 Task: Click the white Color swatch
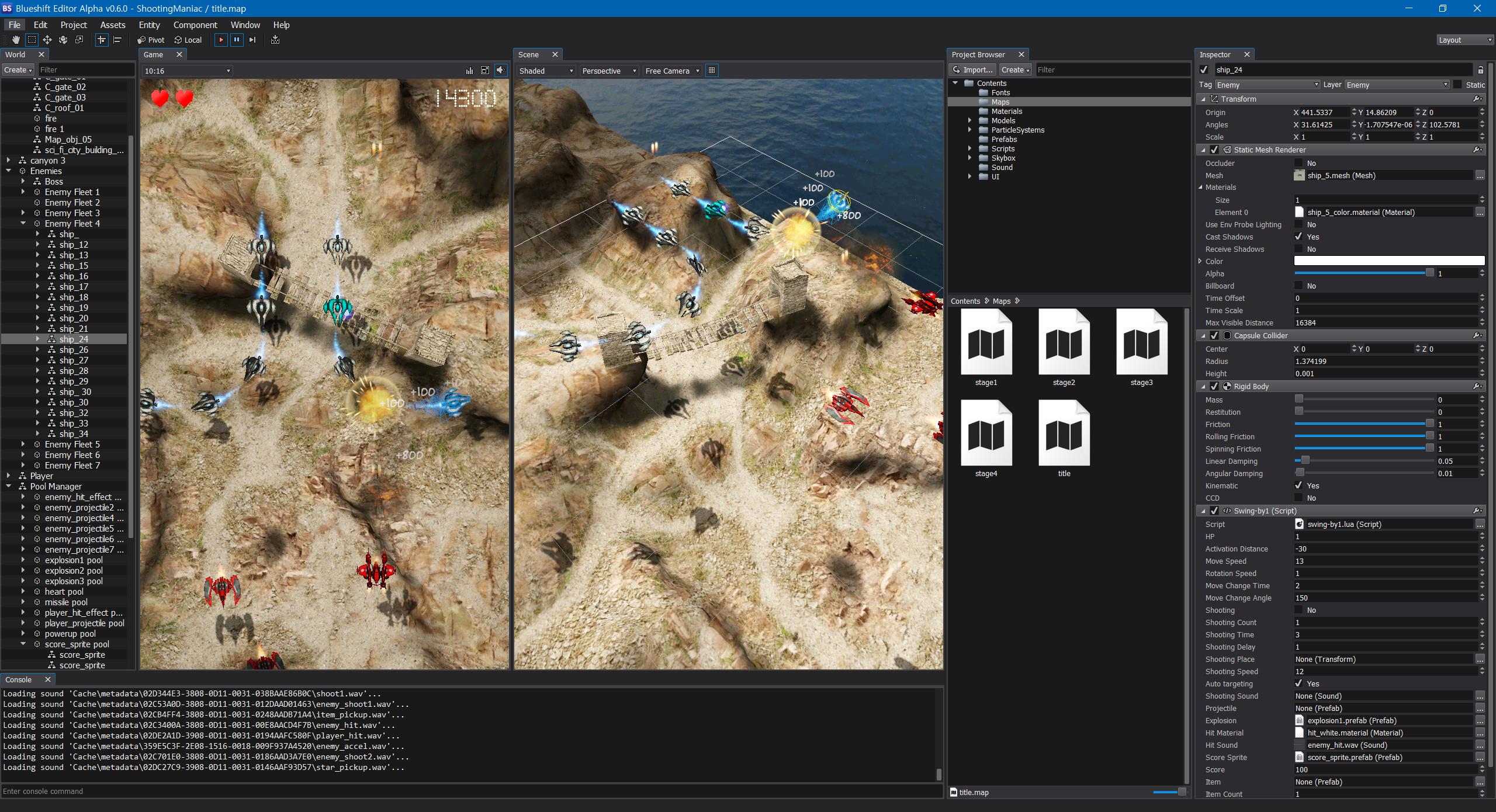pyautogui.click(x=1389, y=261)
